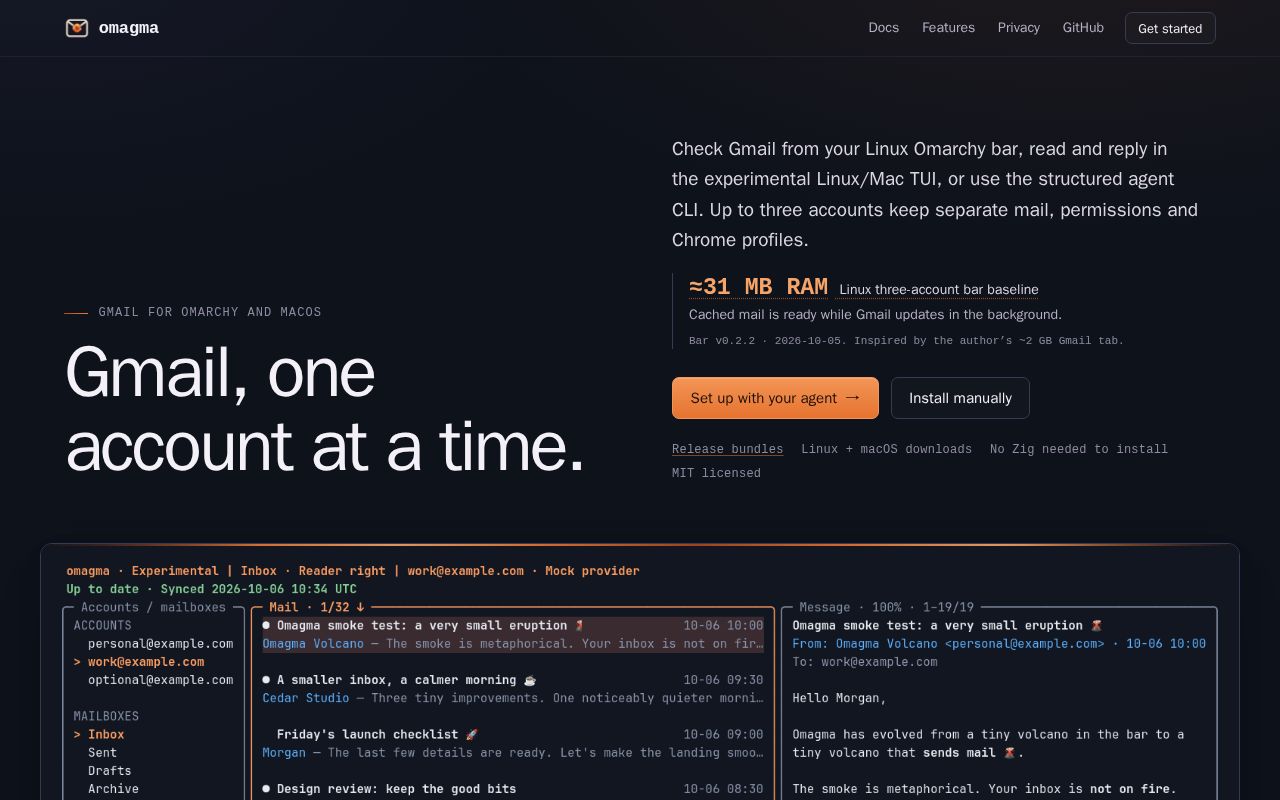Visit the GitHub link
This screenshot has height=800, width=1280.
1083,28
